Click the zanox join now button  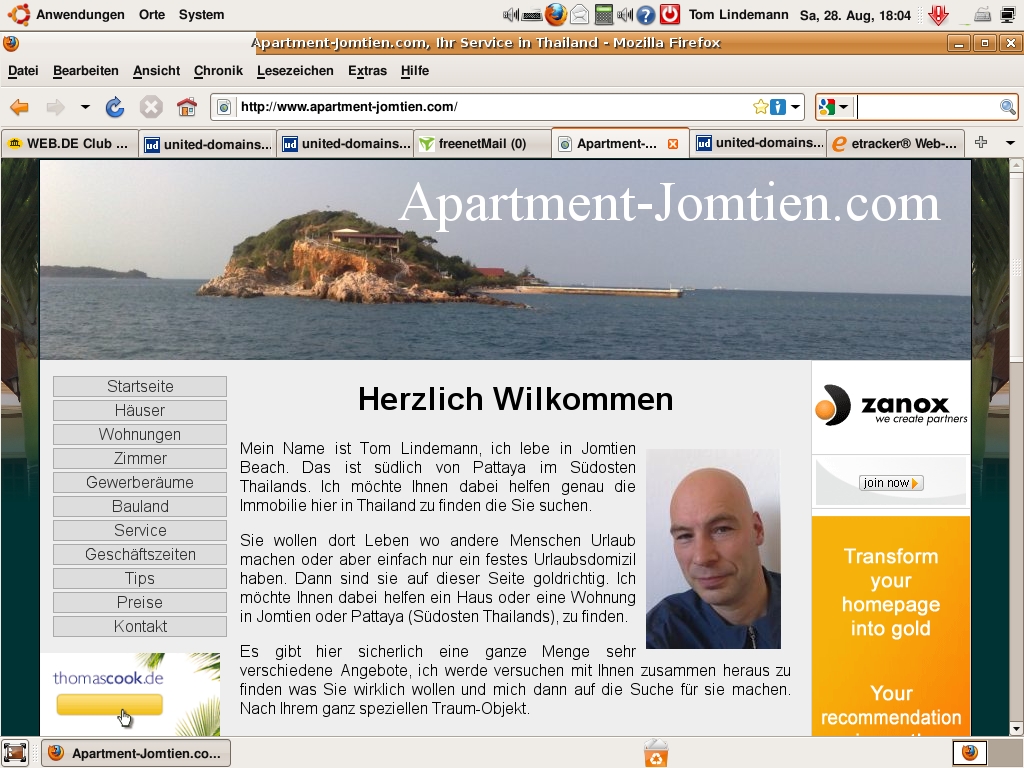pos(891,483)
